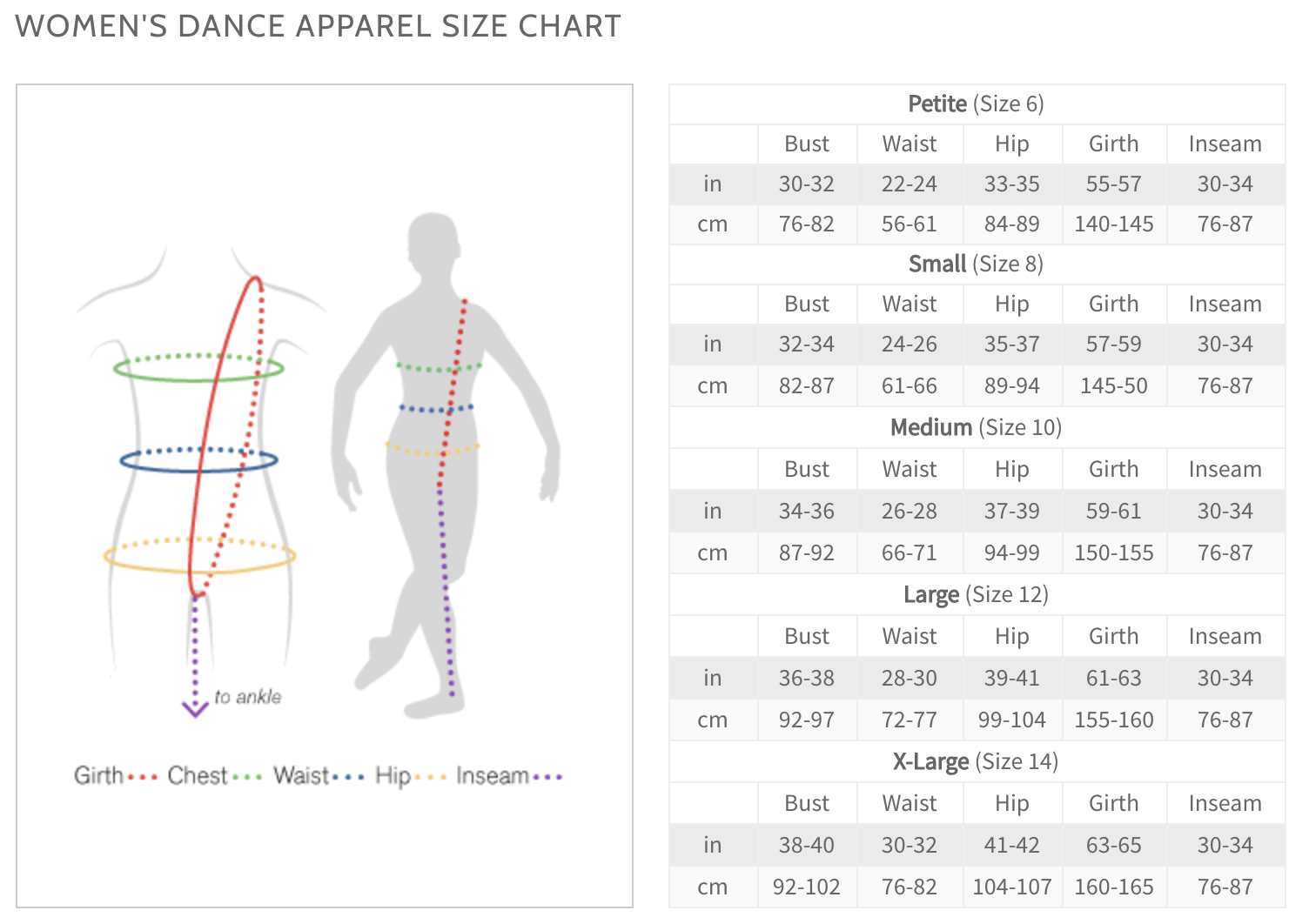Click the Medium girth cm value 150-155
The height and width of the screenshot is (924, 1309).
(x=1114, y=553)
